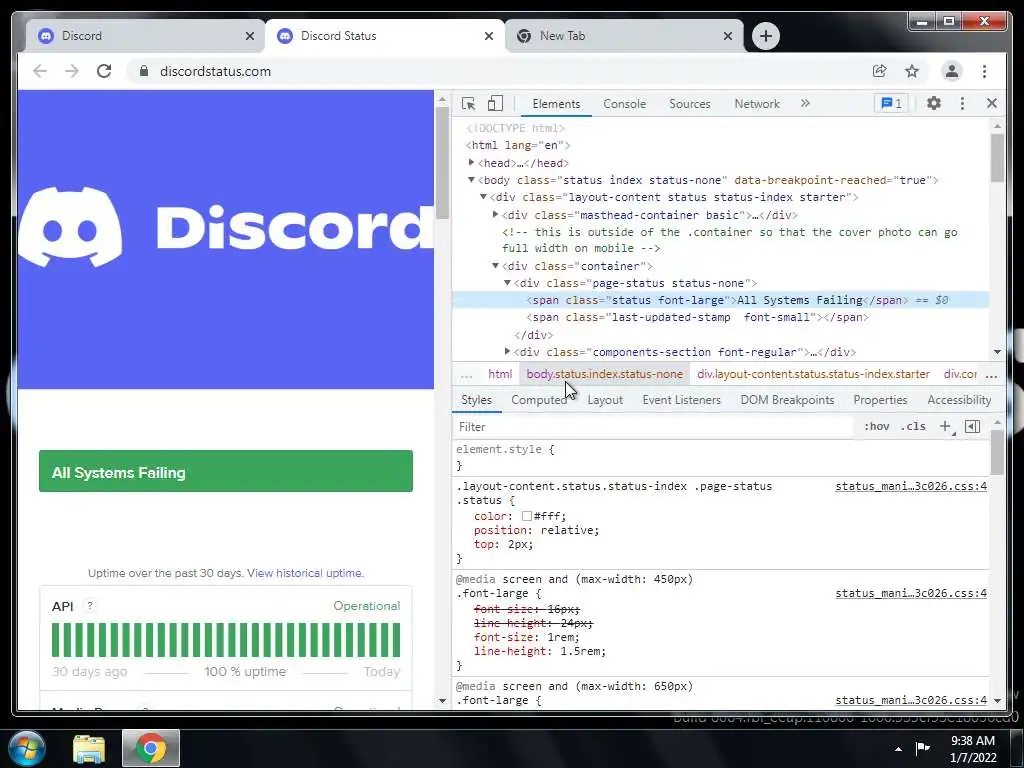Add a new style rule plus icon
Image resolution: width=1024 pixels, height=768 pixels.
946,426
